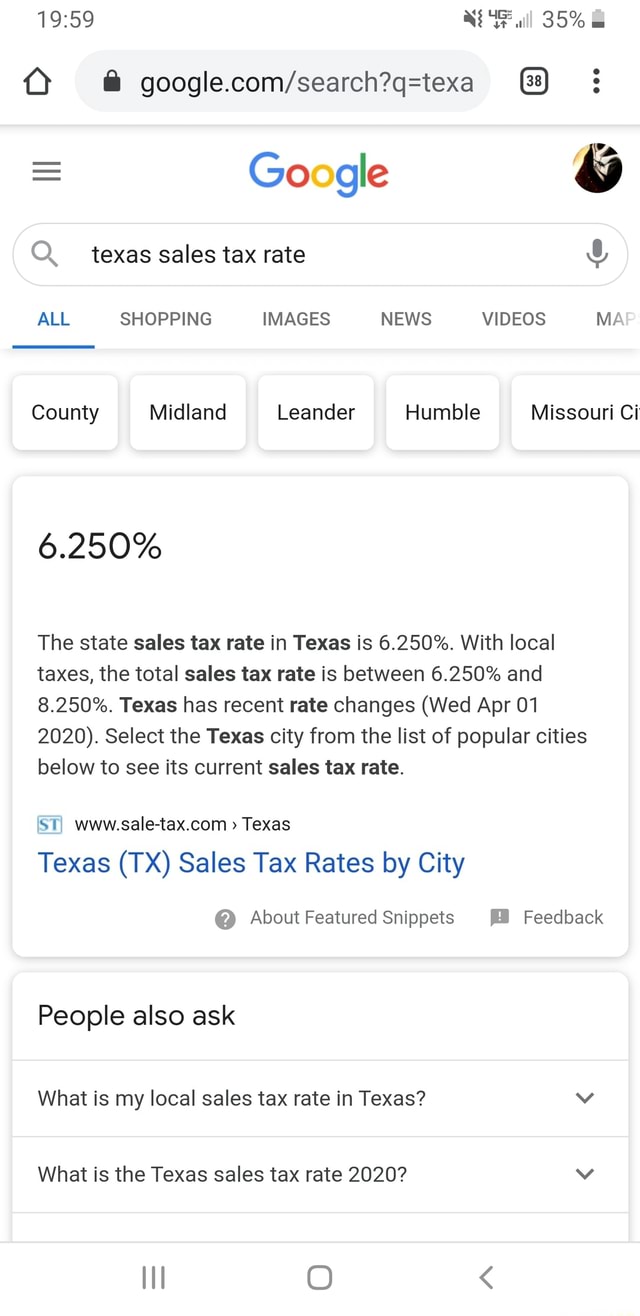640x1316 pixels.
Task: Select the SHOPPING search category
Action: pos(165,319)
